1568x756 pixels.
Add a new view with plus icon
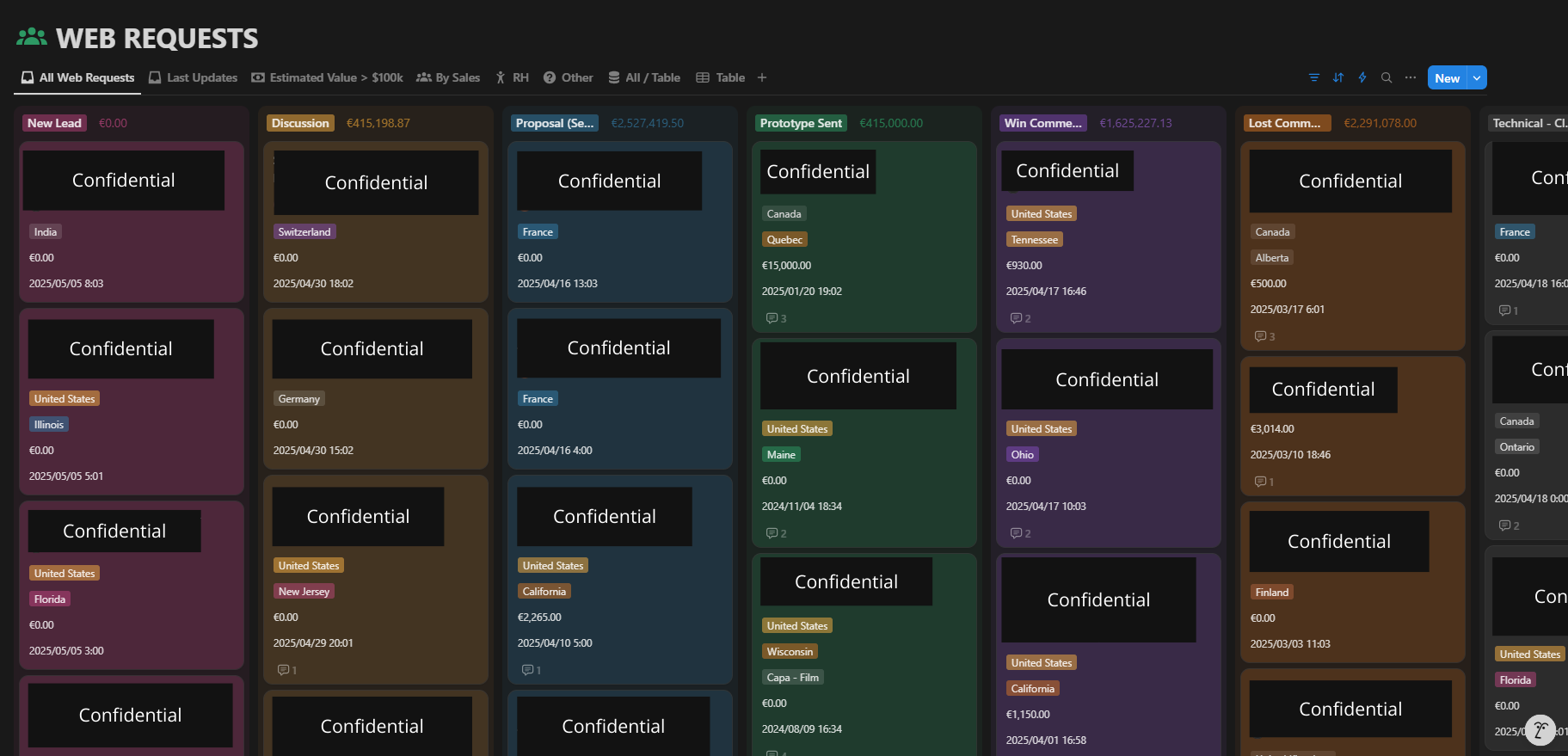761,77
